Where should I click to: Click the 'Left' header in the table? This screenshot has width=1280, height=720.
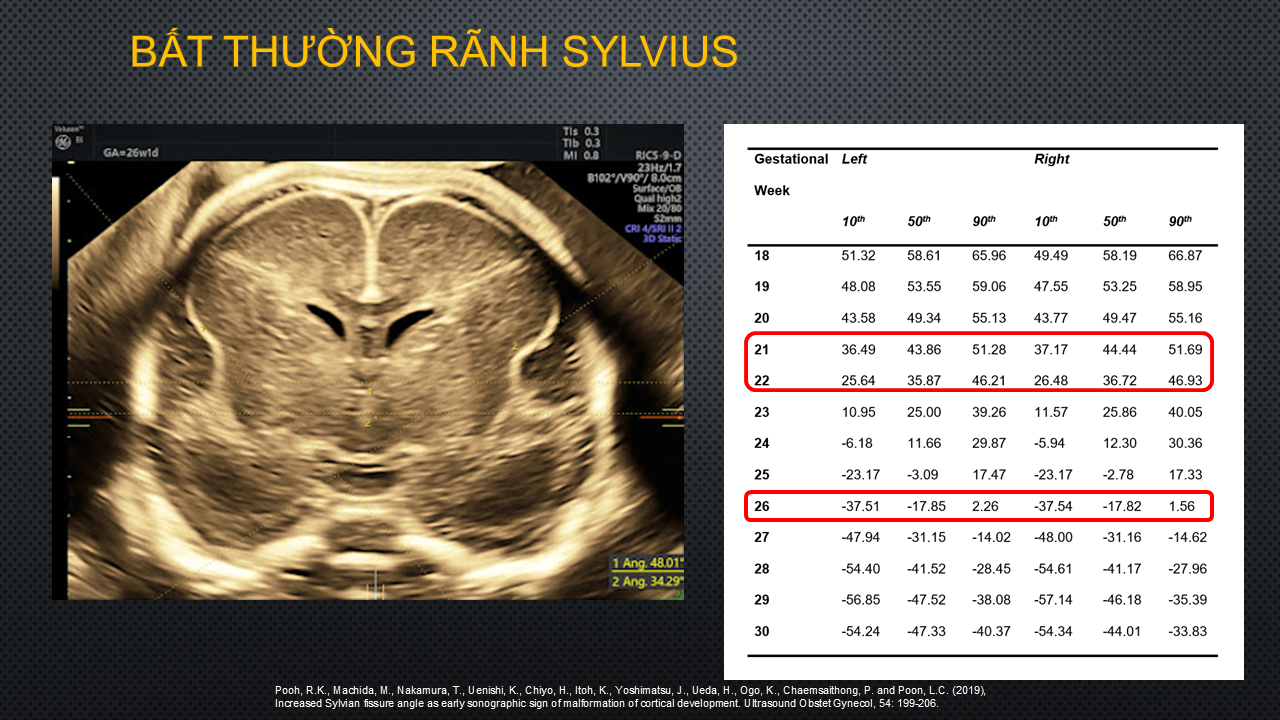pyautogui.click(x=854, y=159)
